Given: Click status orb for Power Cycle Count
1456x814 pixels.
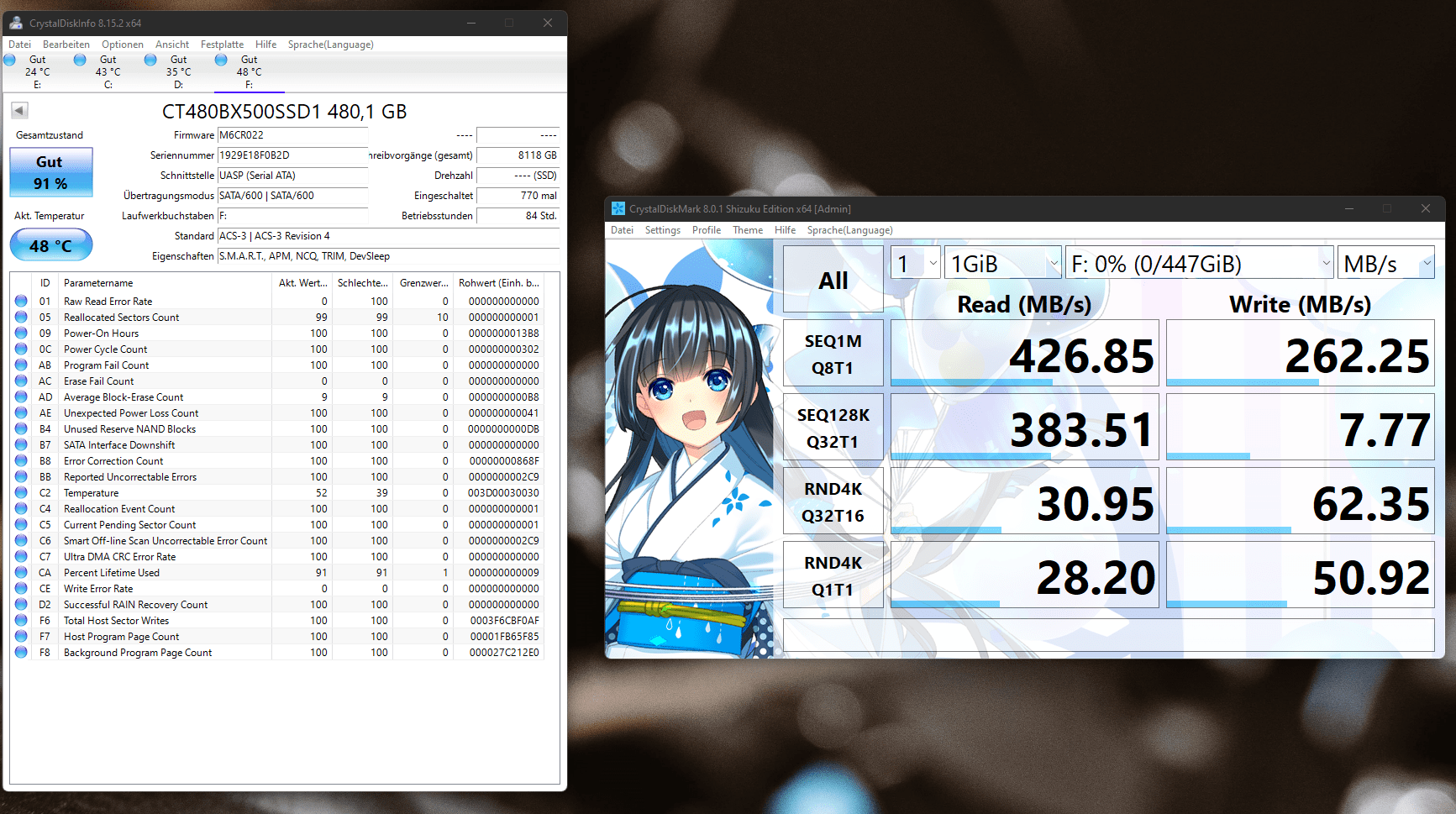Looking at the screenshot, I should click(x=21, y=349).
